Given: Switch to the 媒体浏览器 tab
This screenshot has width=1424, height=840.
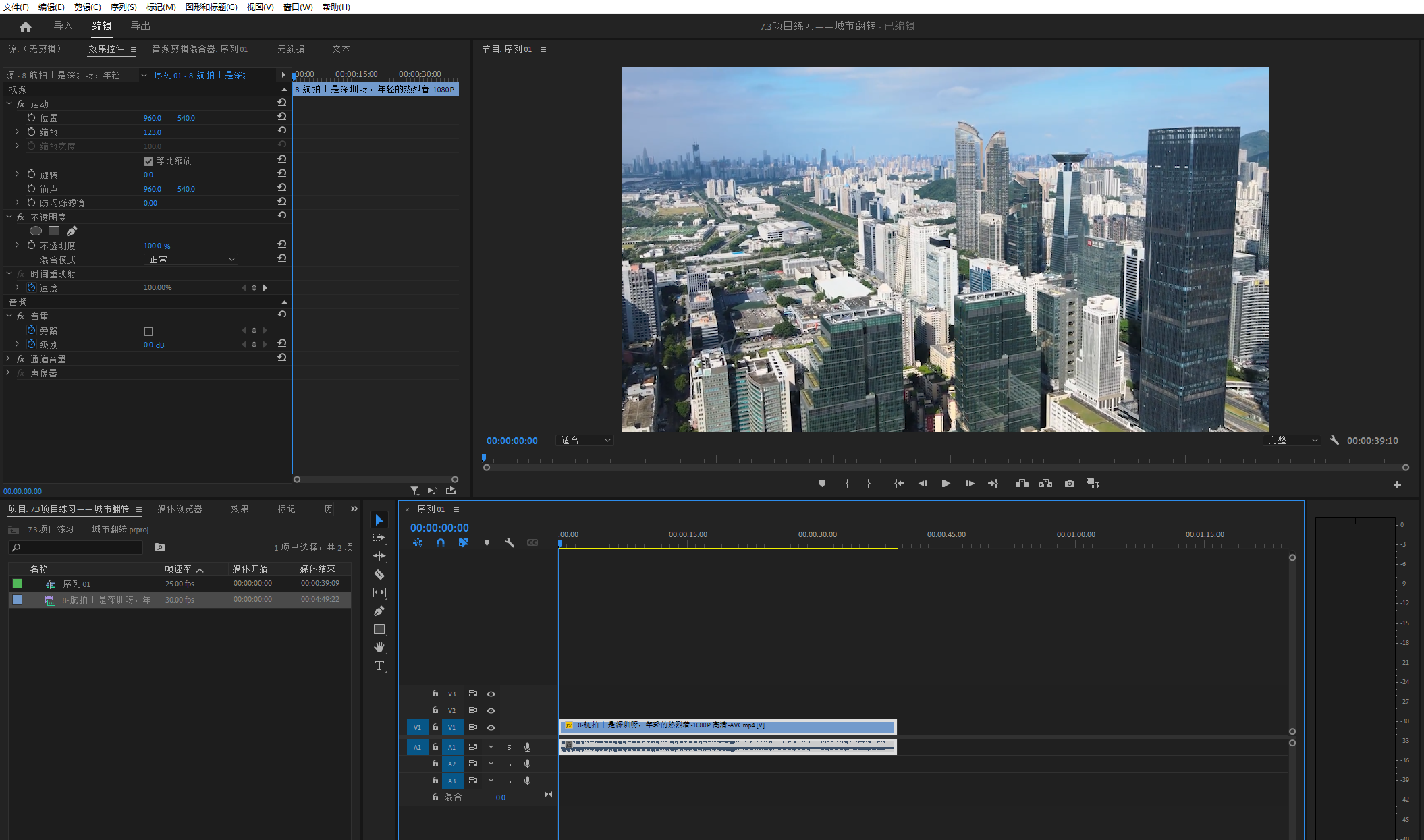Looking at the screenshot, I should [x=180, y=509].
